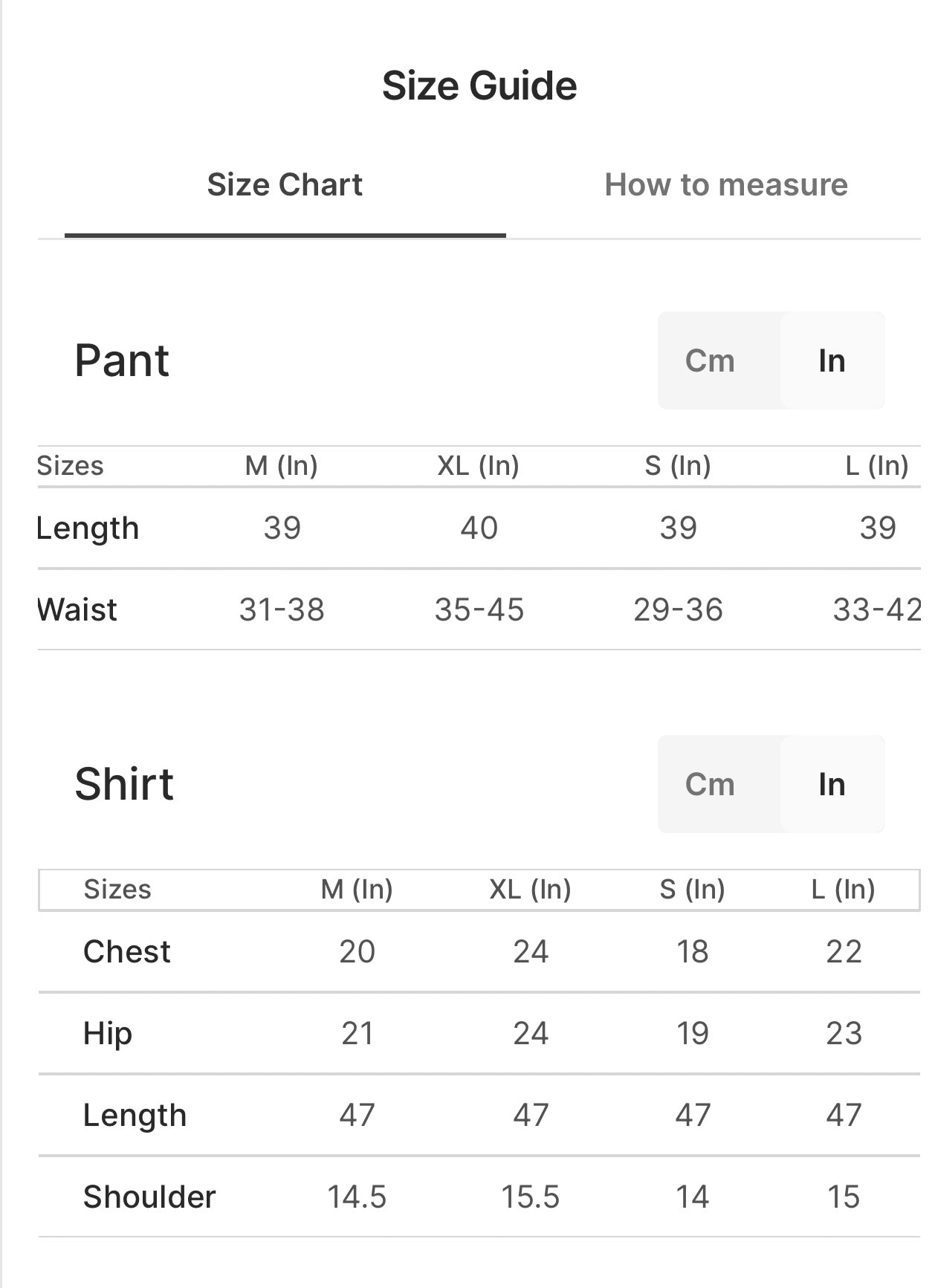Click Pant waist value 35-45

coord(479,609)
